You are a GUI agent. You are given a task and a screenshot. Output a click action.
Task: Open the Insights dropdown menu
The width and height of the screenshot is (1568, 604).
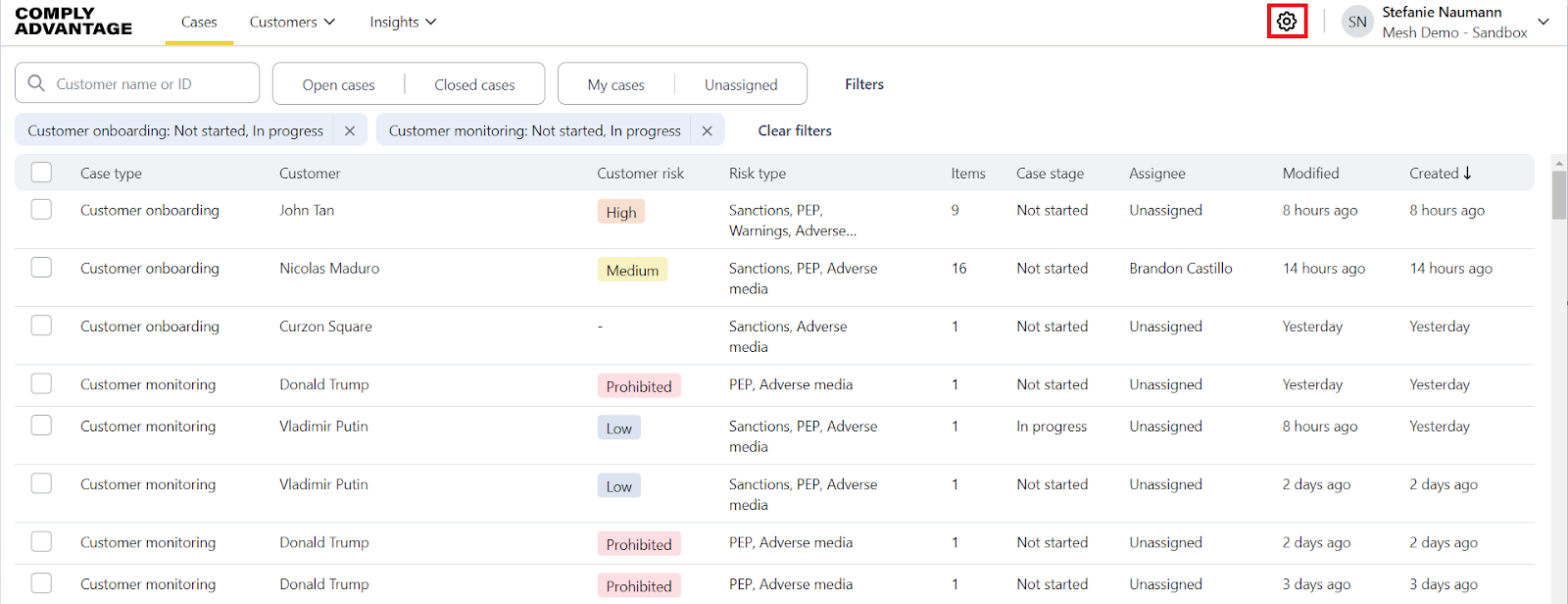403,22
